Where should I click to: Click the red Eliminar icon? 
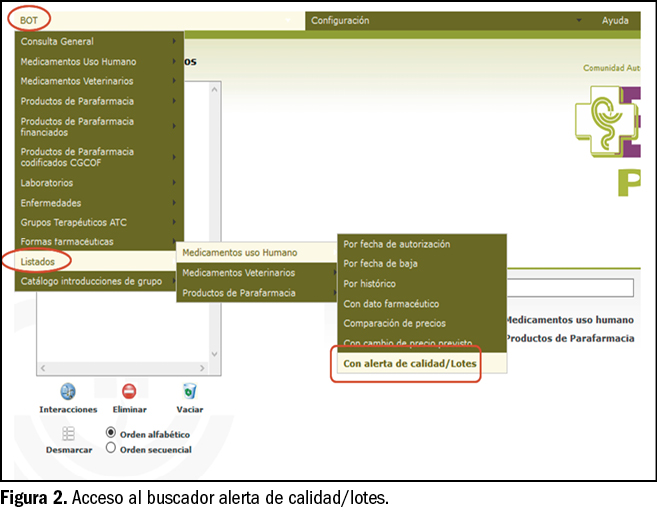pos(129,391)
